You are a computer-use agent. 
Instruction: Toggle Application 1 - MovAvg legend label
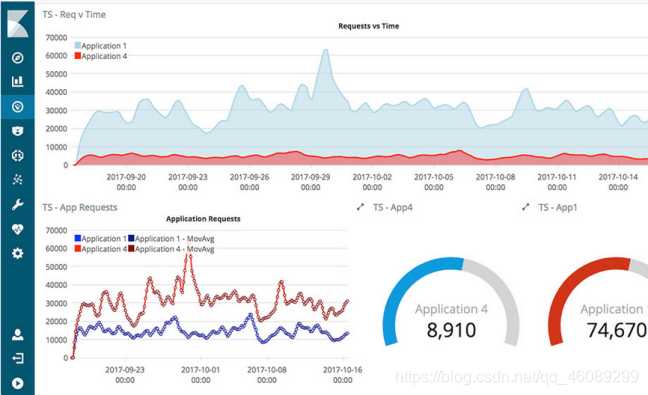(x=175, y=239)
